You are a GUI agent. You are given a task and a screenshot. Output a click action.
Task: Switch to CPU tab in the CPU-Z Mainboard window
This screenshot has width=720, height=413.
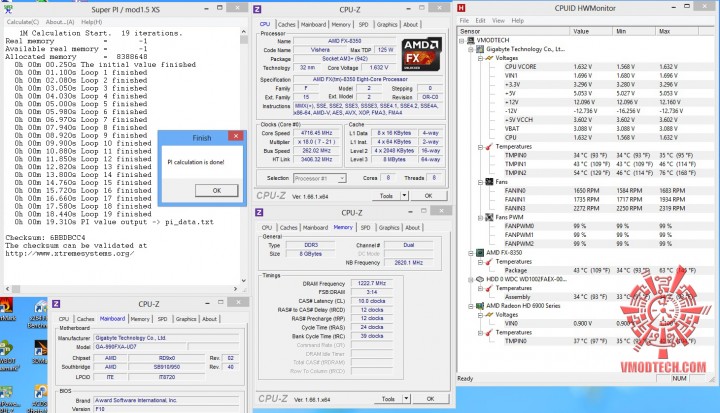coord(63,319)
